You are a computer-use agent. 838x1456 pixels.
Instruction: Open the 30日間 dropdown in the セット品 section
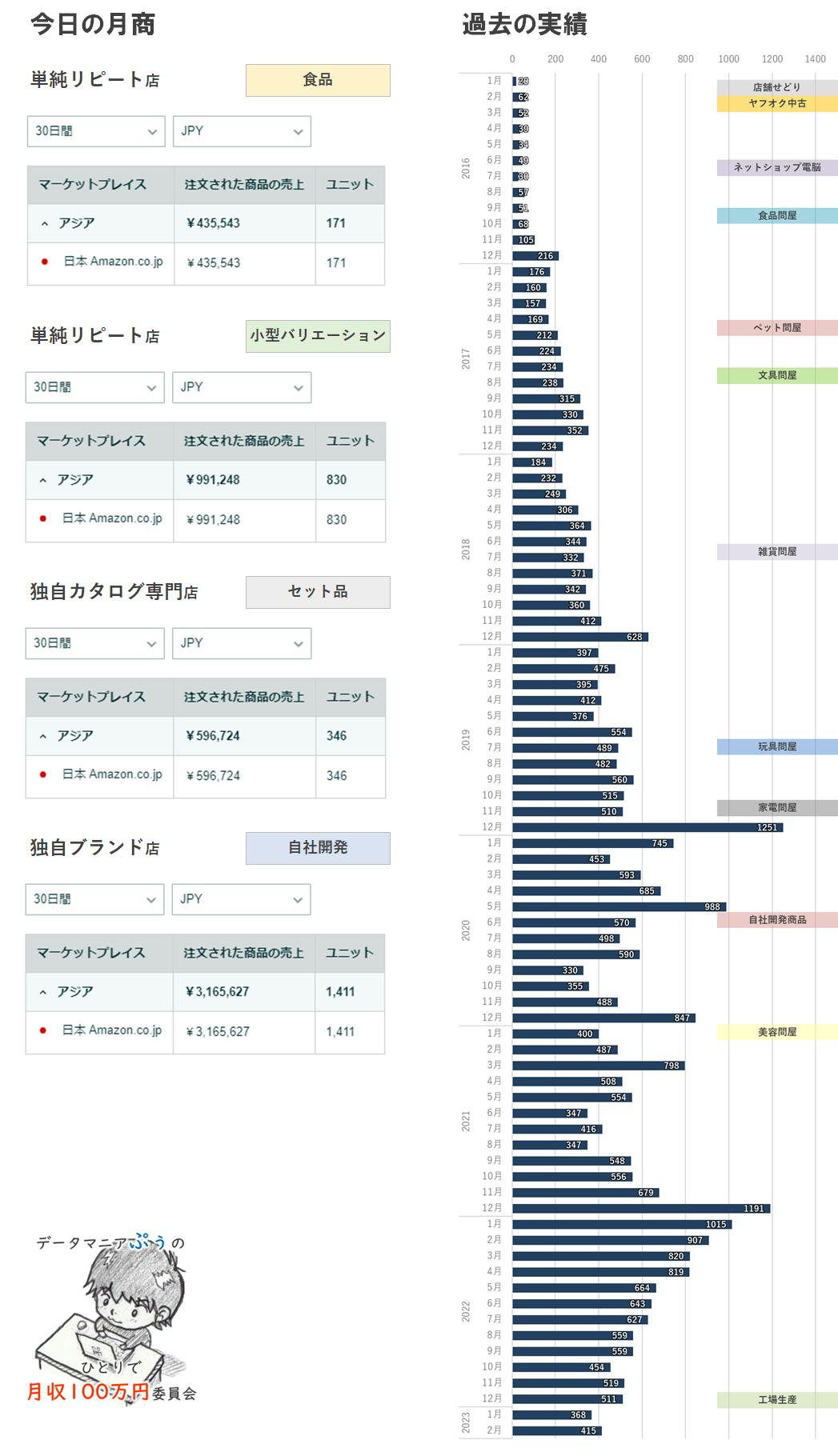pos(94,643)
